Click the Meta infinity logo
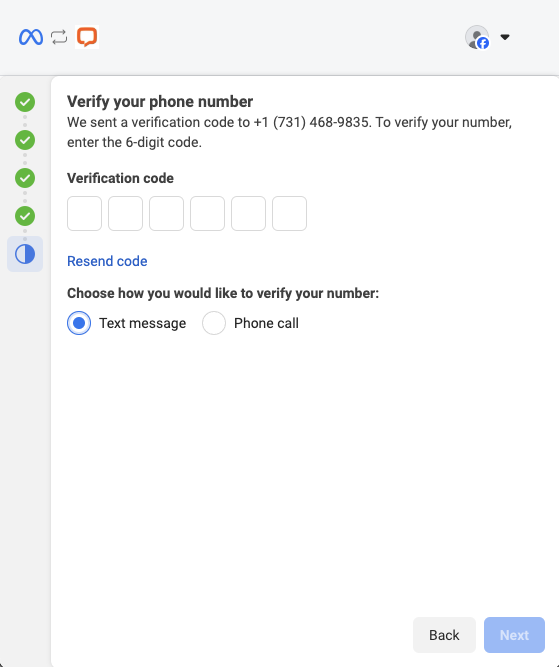This screenshot has height=667, width=559. point(31,37)
